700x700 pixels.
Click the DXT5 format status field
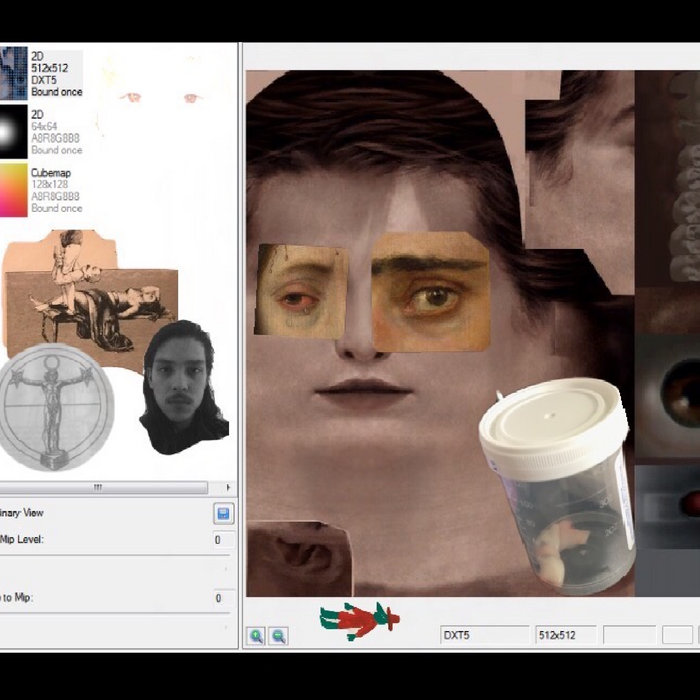tap(484, 635)
